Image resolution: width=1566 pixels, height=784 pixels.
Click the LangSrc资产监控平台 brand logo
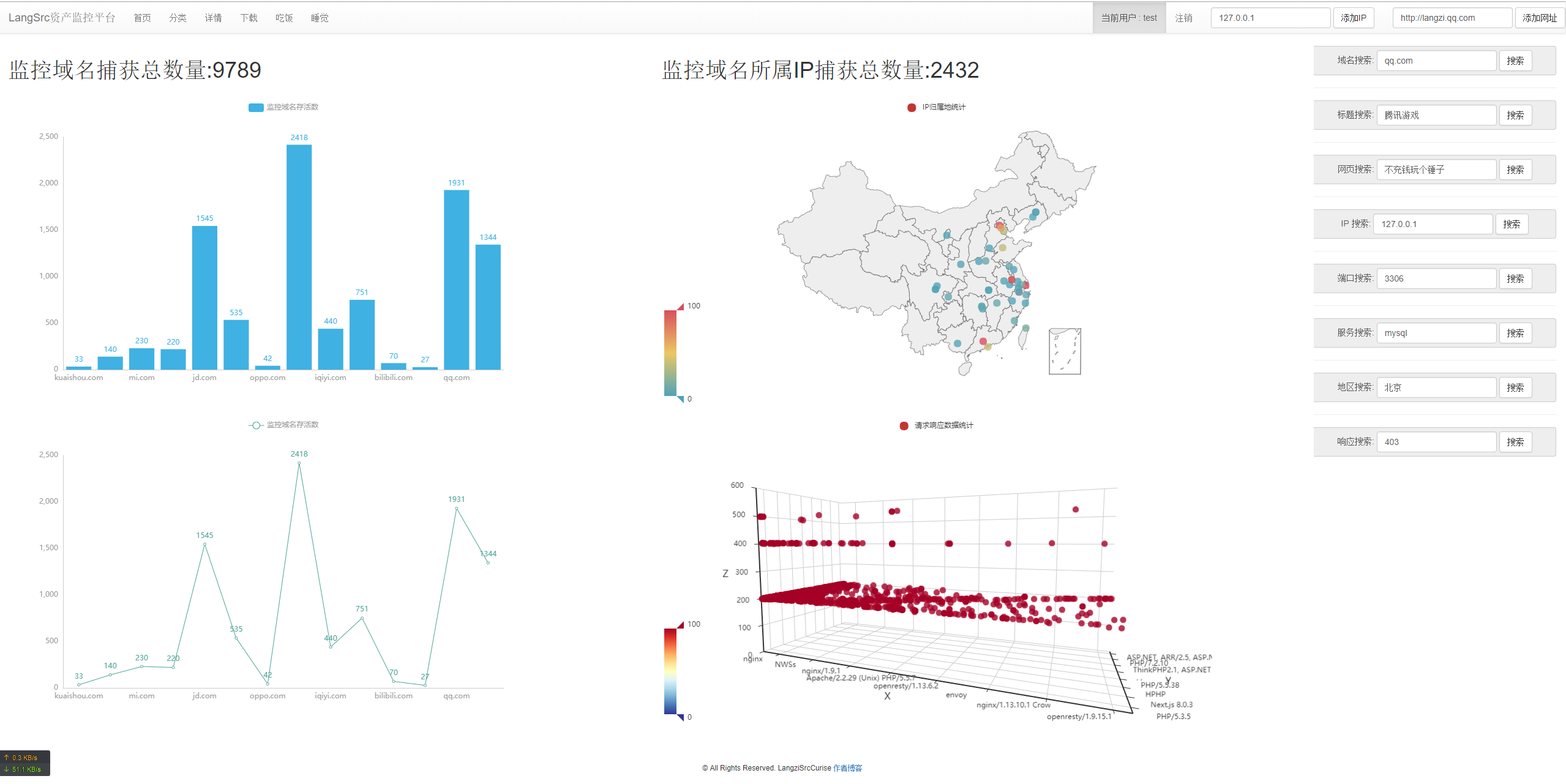[x=62, y=18]
